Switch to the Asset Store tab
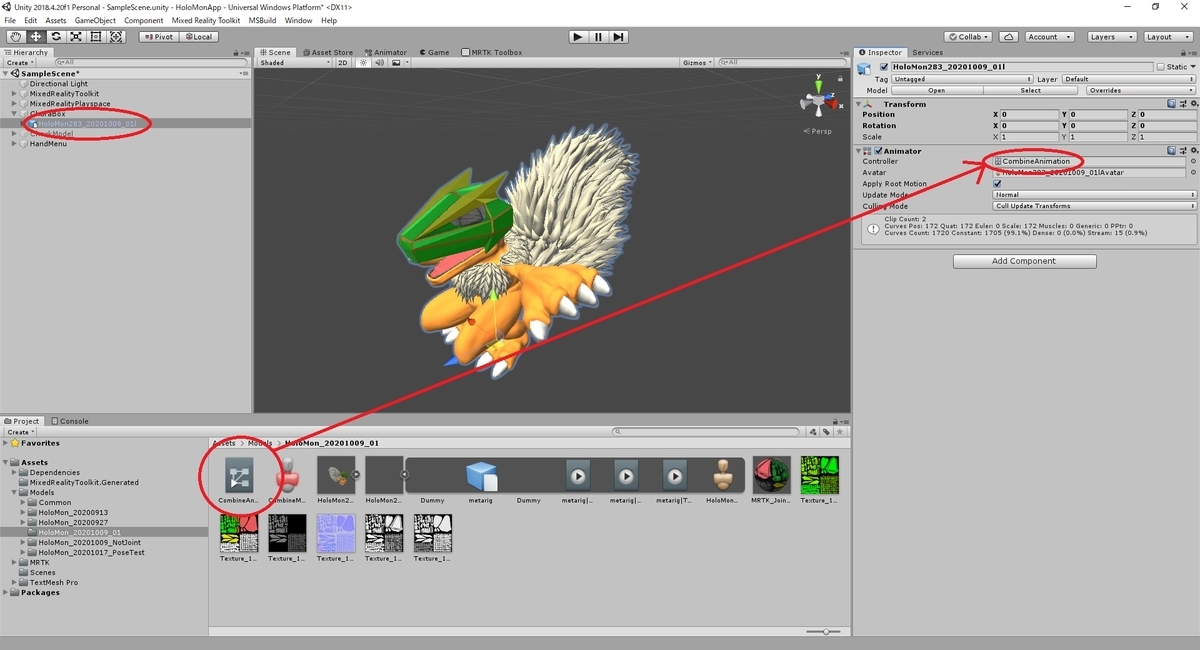 (x=327, y=52)
